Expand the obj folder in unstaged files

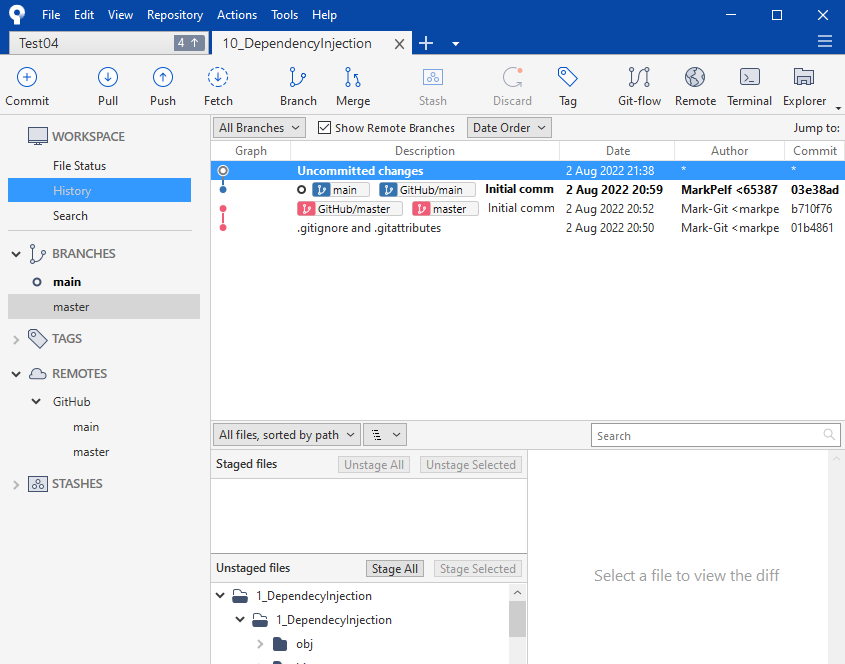260,644
